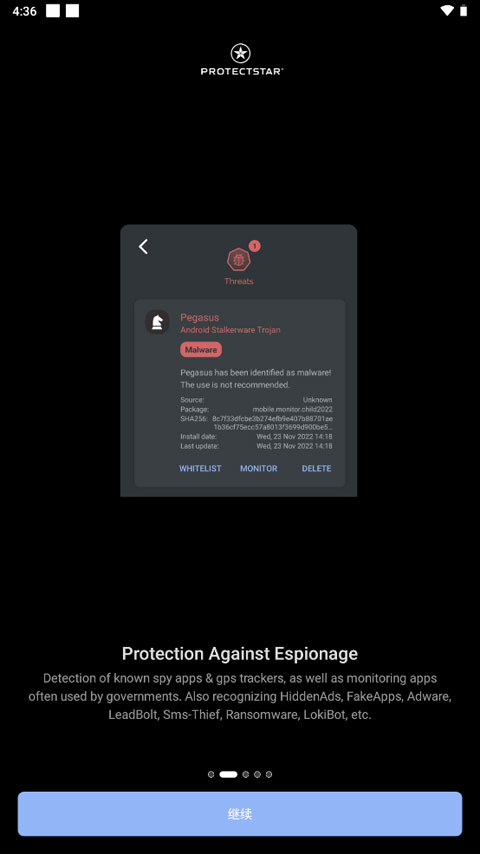
Task: Tap the second notification square icon
Action: click(x=72, y=10)
